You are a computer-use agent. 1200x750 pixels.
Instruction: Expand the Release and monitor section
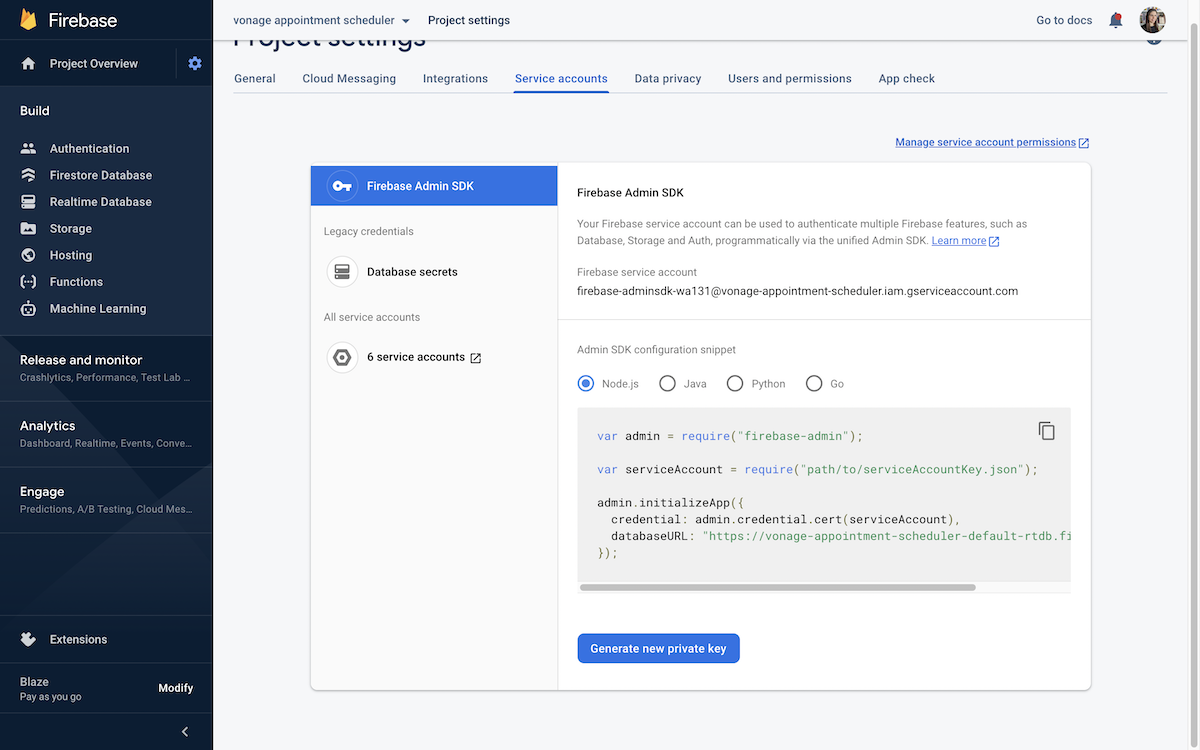tap(106, 367)
